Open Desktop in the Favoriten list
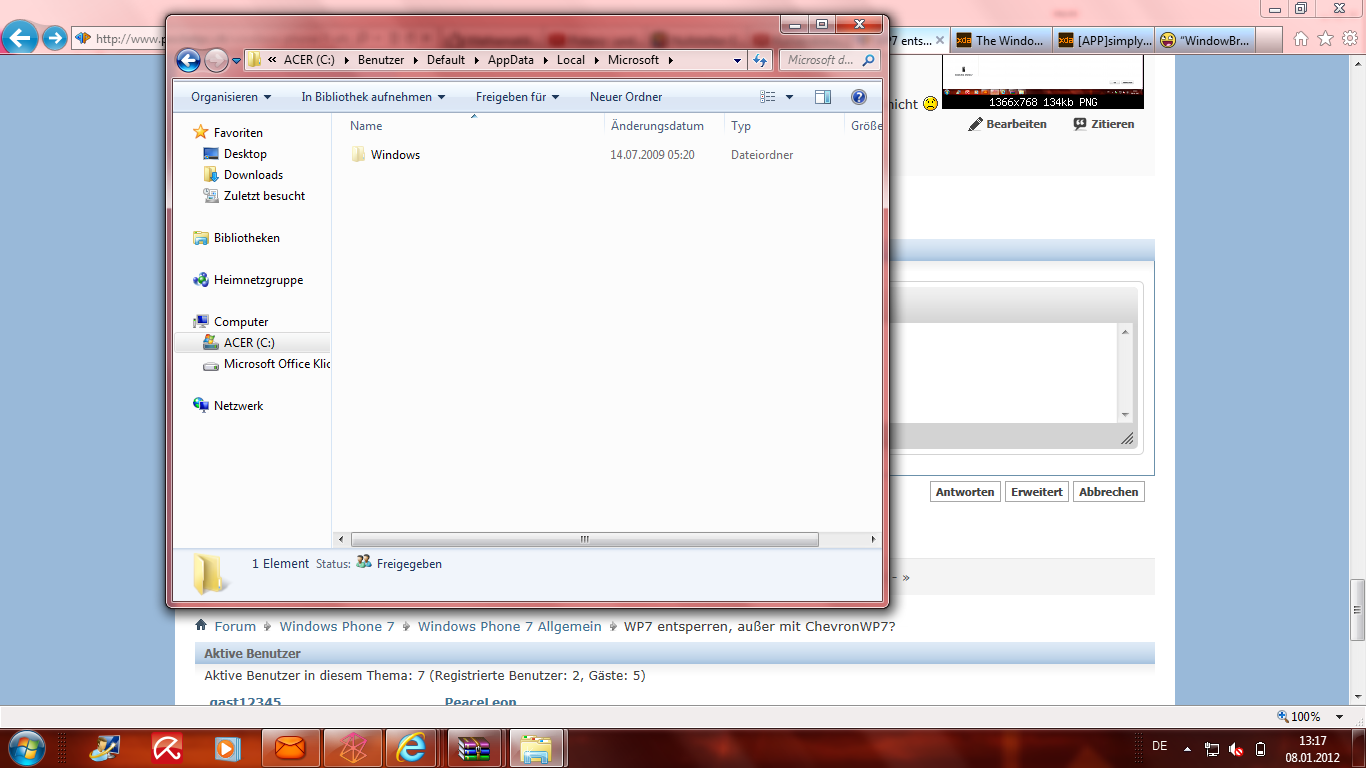This screenshot has height=768, width=1366. point(245,154)
